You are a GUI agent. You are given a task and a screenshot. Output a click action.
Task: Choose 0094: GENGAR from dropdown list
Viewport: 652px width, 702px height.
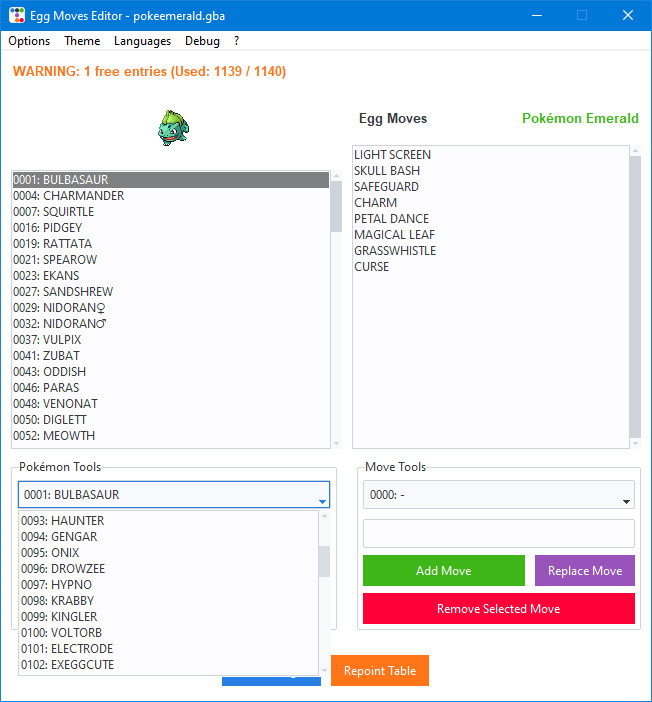pos(60,537)
